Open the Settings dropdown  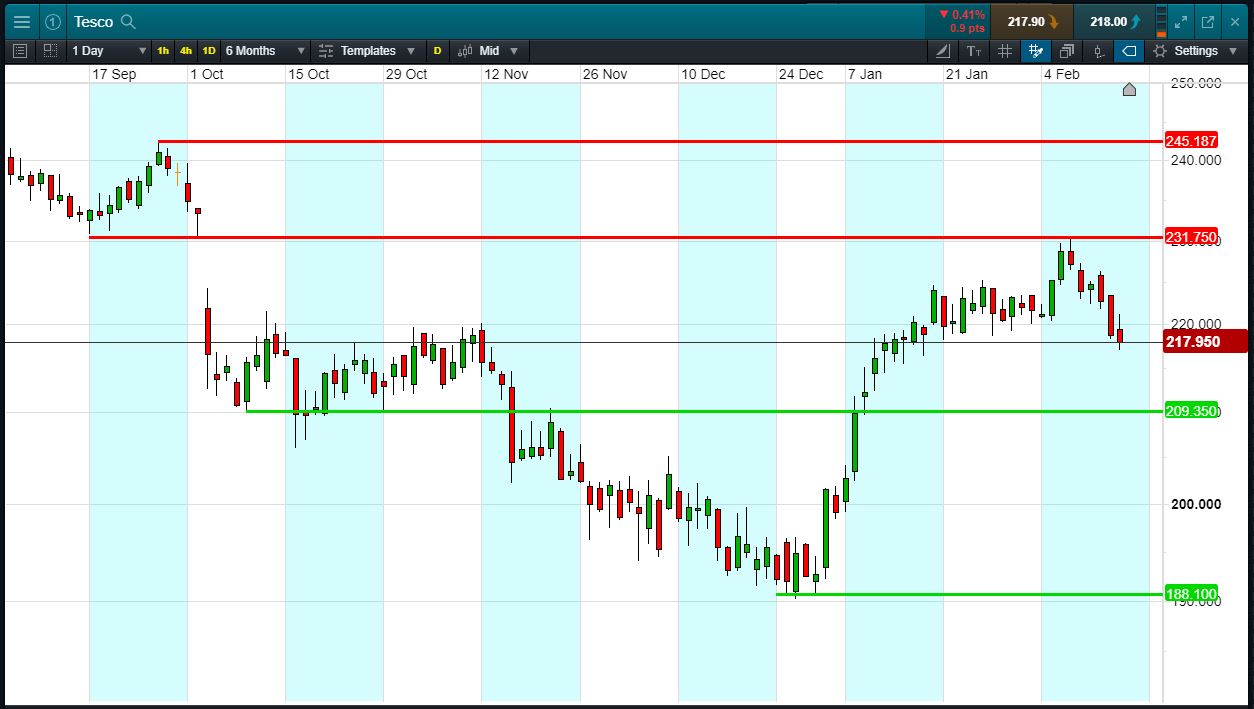[1194, 50]
